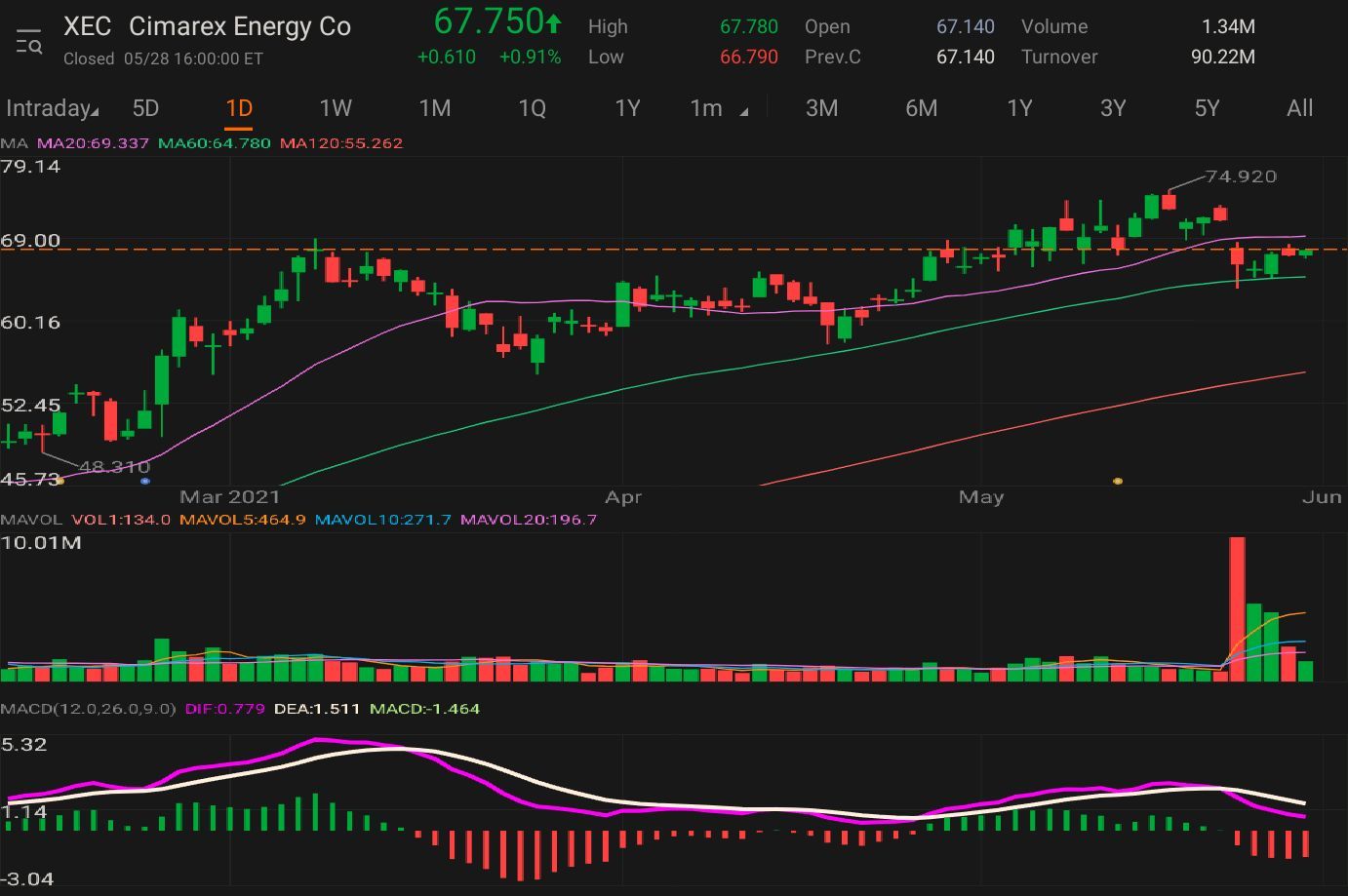
Task: Expand the Intraday dropdown arrow
Action: point(94,112)
